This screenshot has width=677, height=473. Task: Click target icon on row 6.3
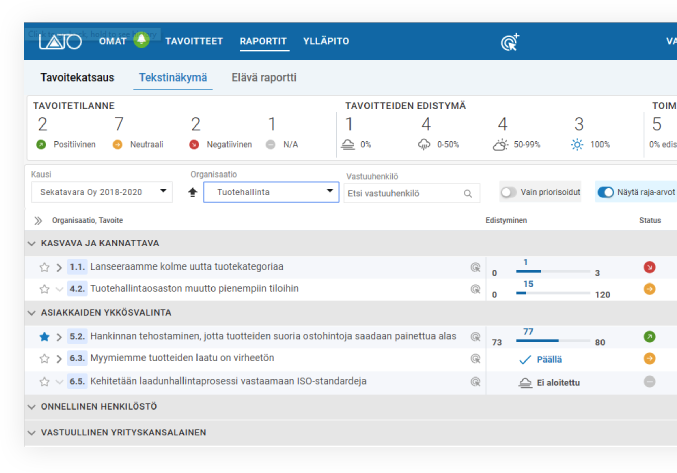[475, 358]
